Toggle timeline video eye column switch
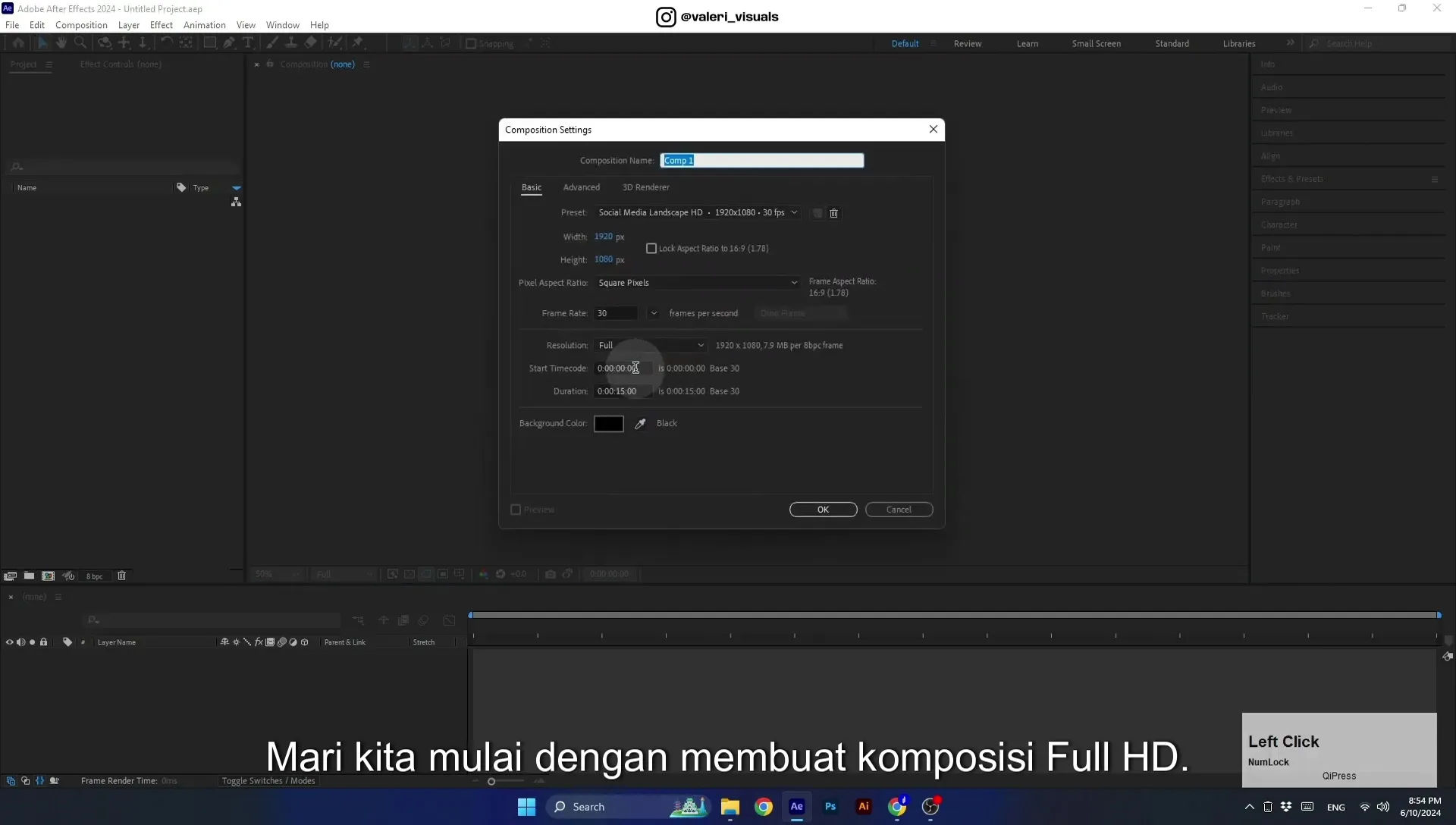This screenshot has width=1456, height=825. click(10, 642)
